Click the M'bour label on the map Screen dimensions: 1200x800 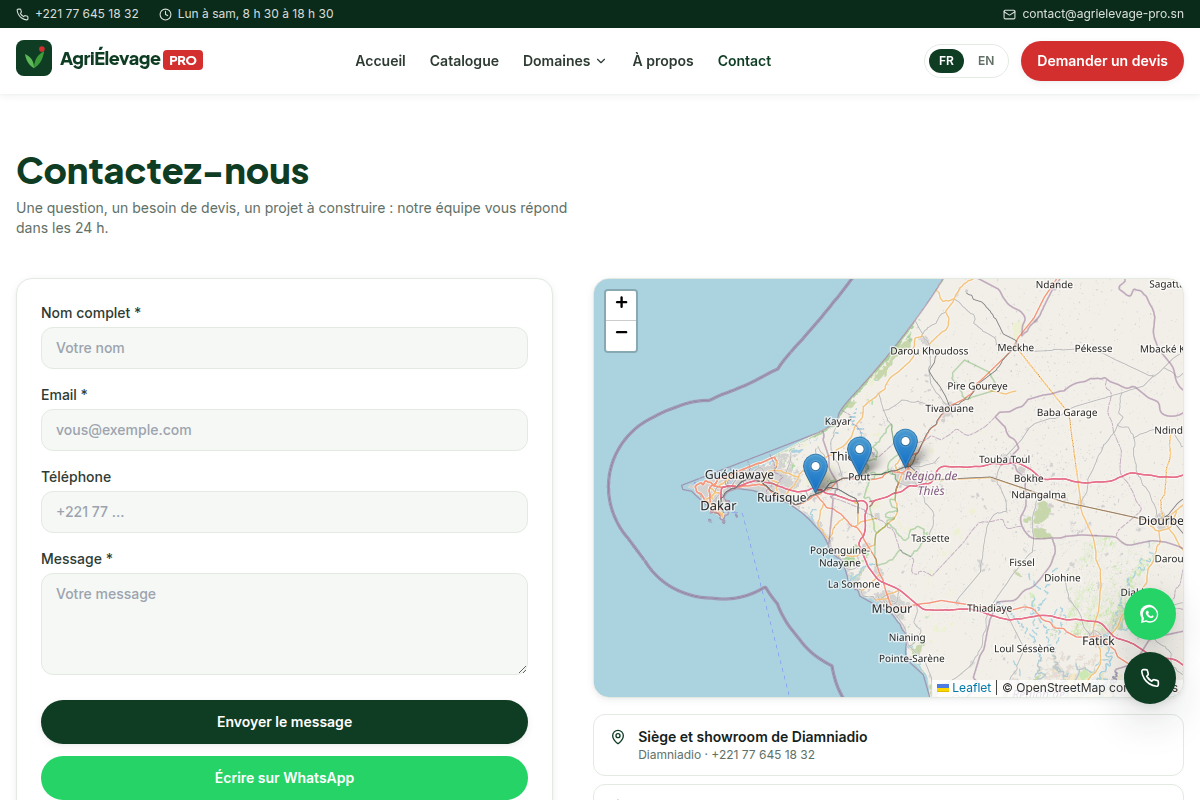[x=892, y=609]
